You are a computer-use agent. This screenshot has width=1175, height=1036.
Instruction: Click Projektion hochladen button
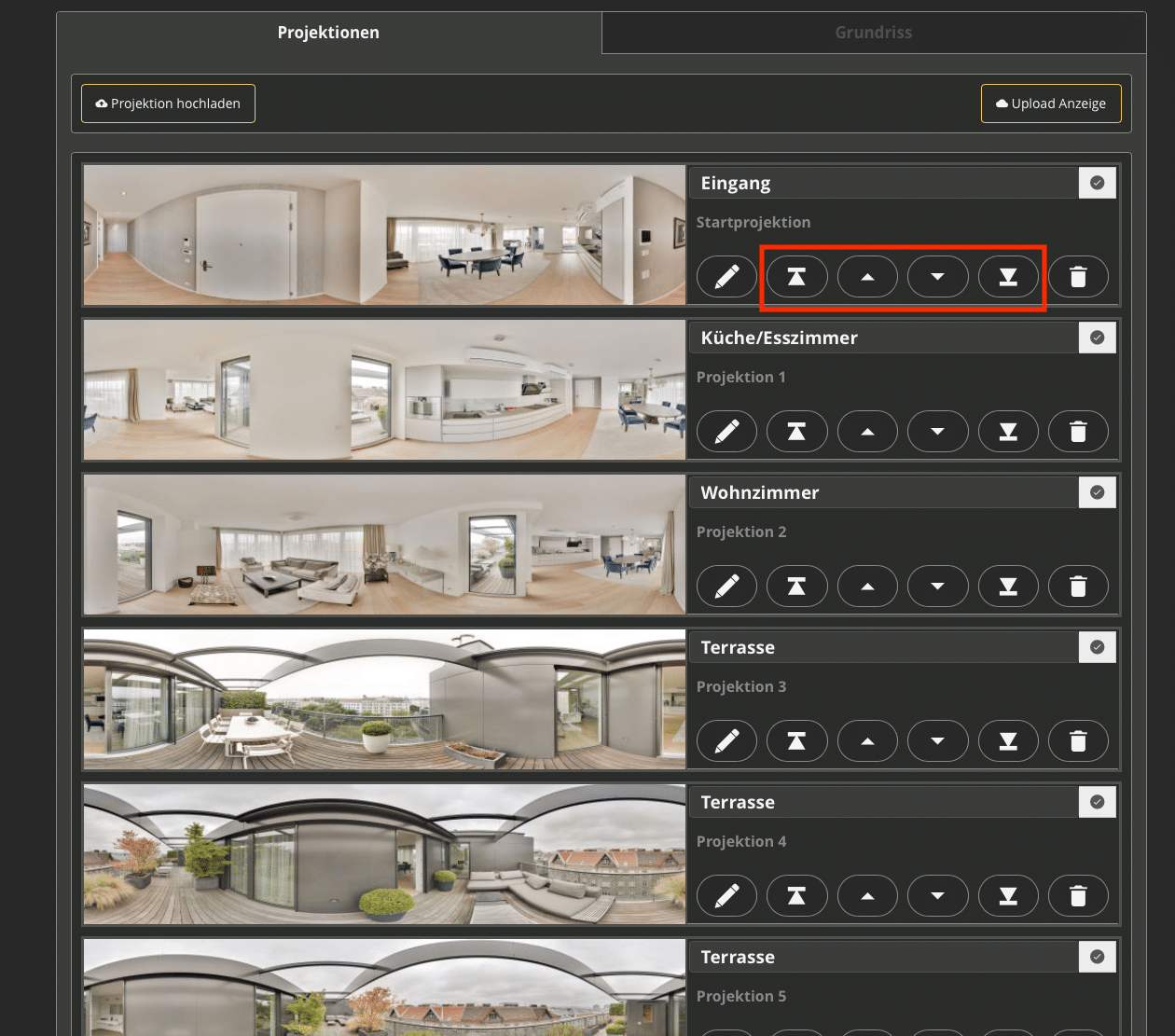(168, 104)
